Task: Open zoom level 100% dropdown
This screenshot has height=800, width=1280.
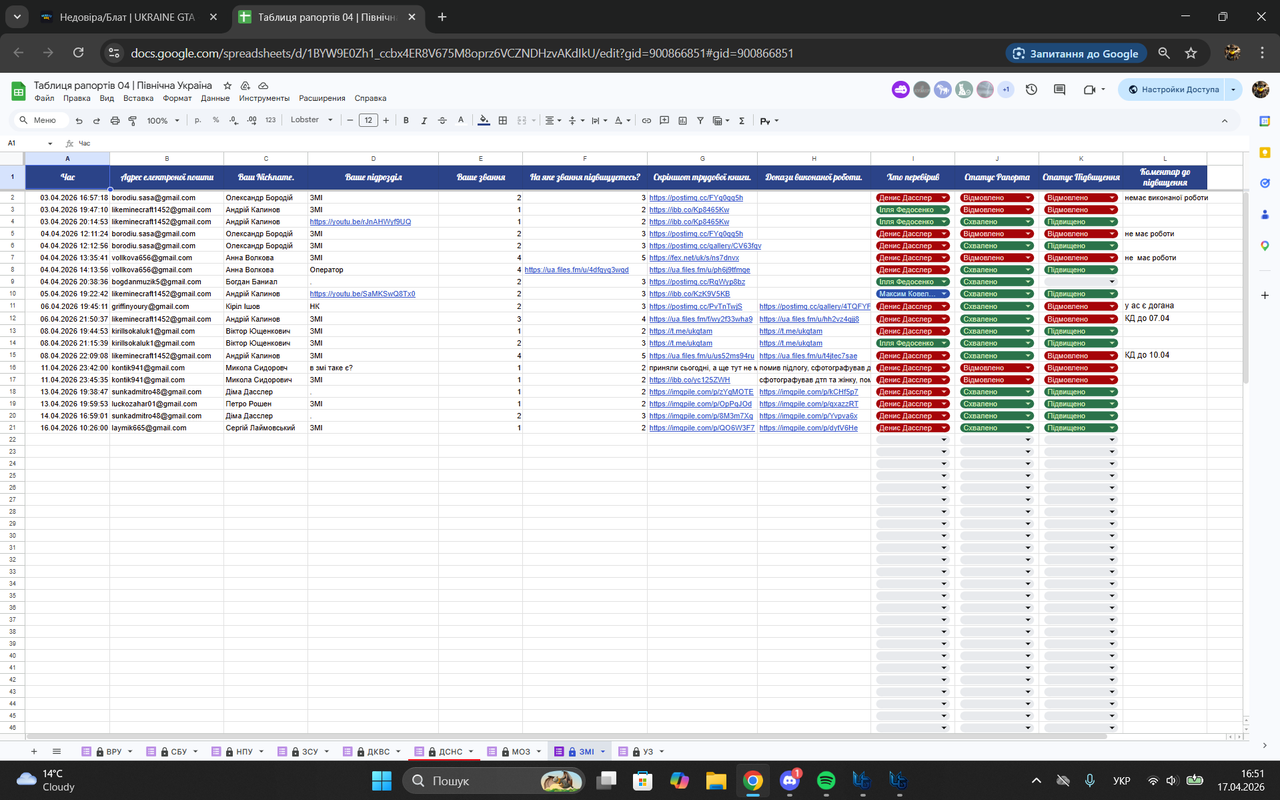Action: [162, 120]
